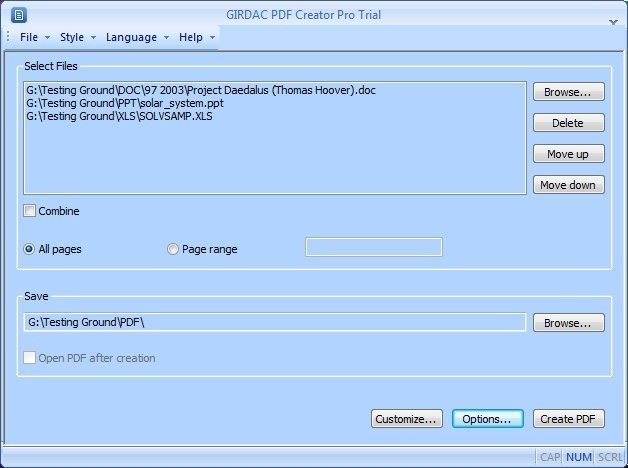Open the Customize dialog
This screenshot has width=628, height=468.
407,419
